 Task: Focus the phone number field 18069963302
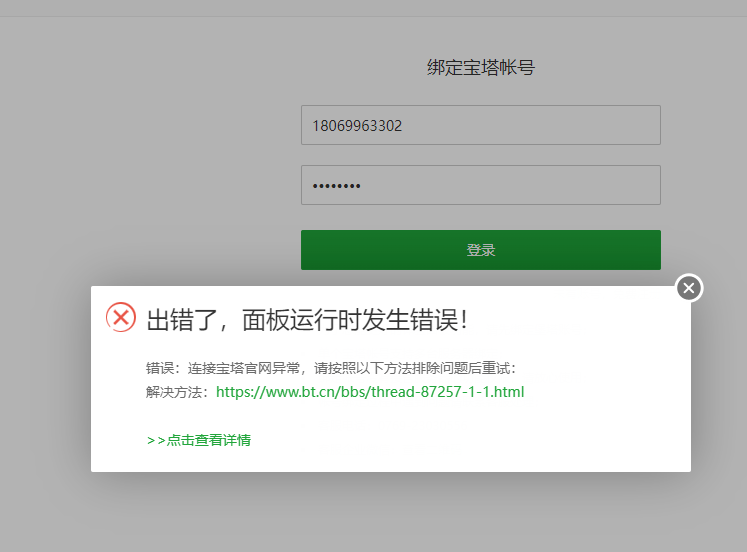(481, 125)
